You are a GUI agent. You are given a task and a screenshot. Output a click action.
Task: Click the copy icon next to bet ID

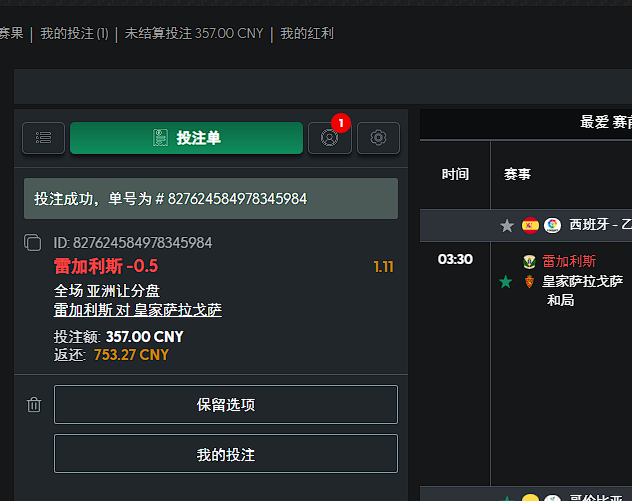[33, 243]
